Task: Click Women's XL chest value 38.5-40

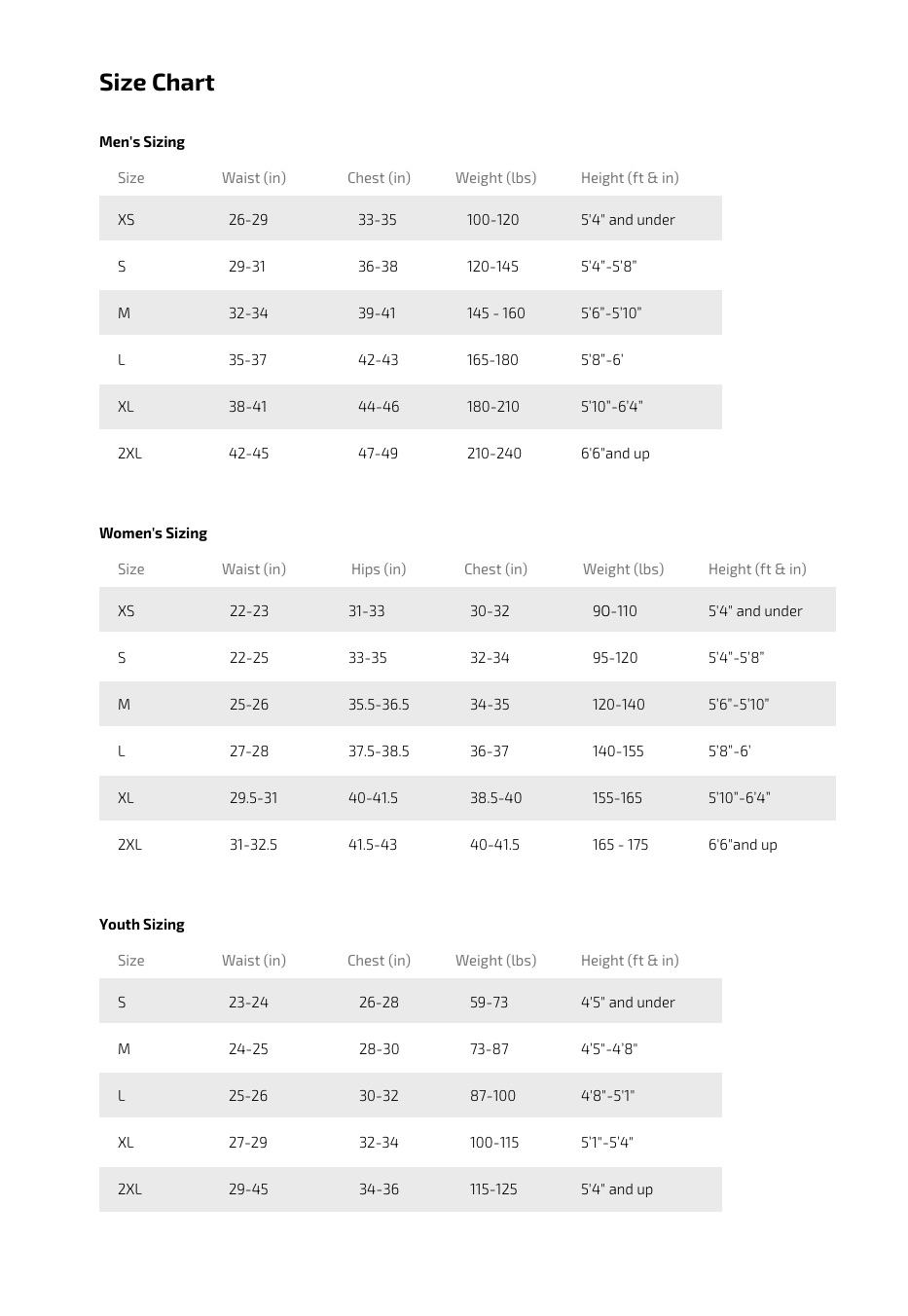Action: tap(495, 798)
